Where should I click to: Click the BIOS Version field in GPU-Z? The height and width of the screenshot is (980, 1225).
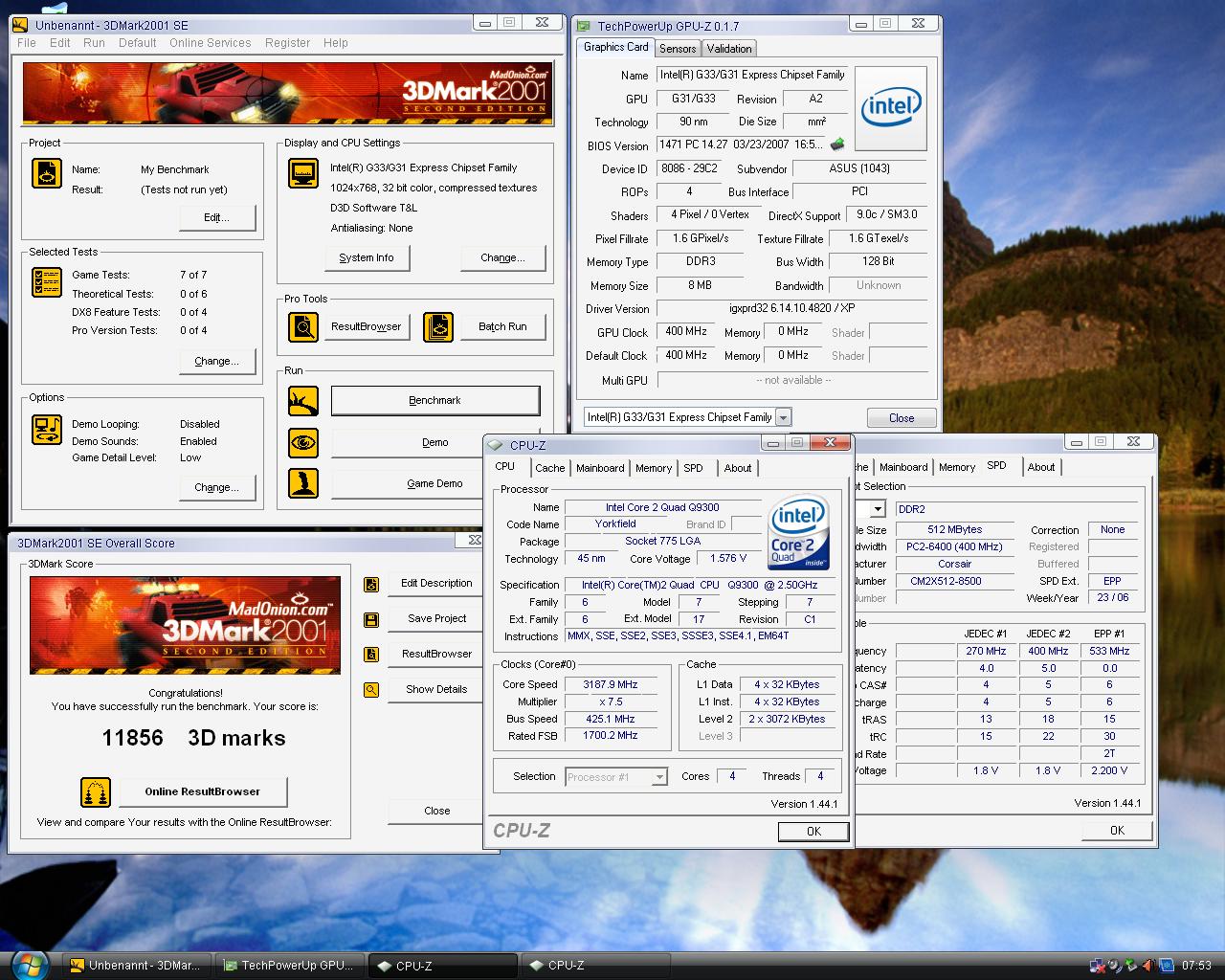742,145
